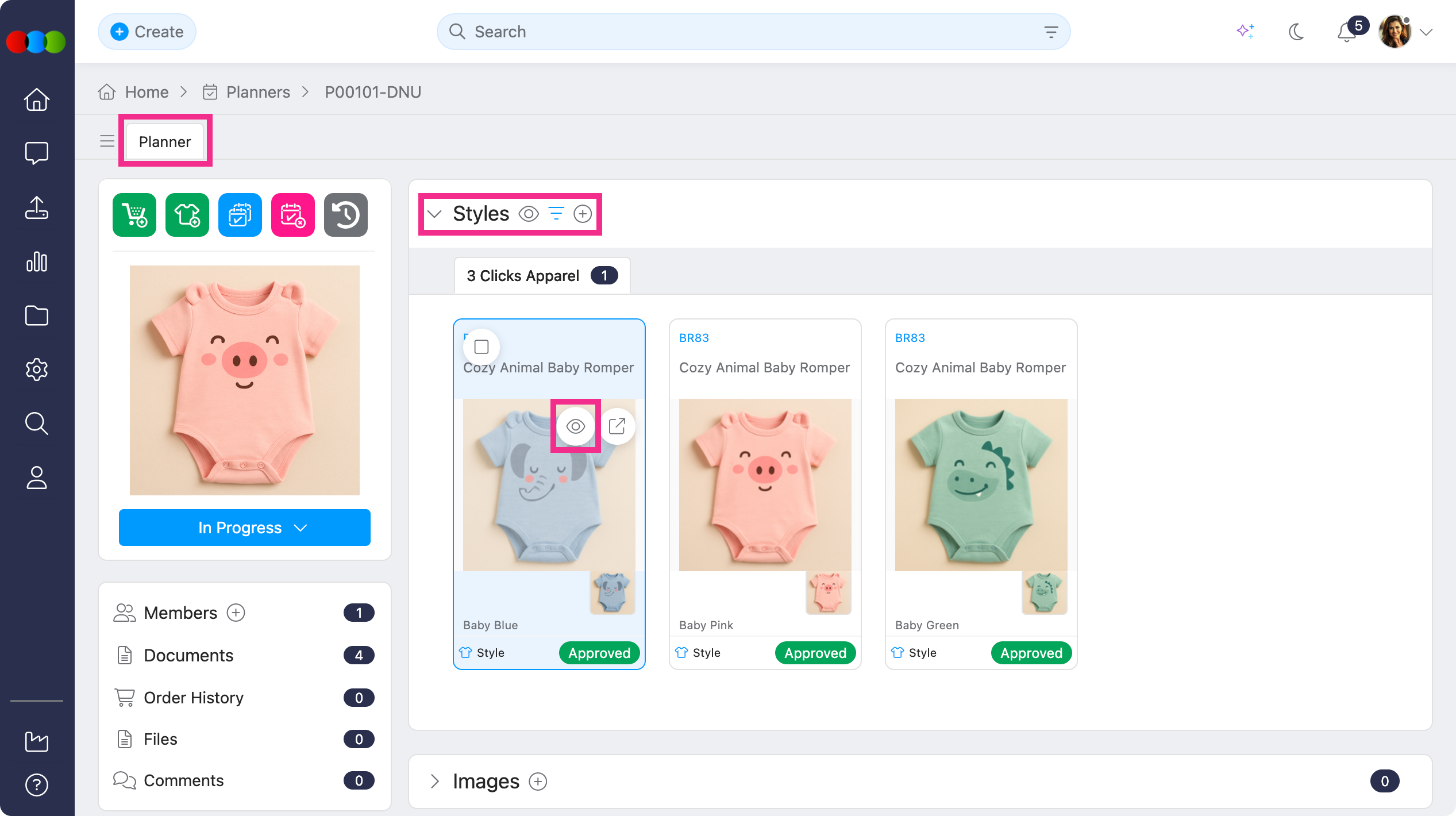Click the filter icon next to Styles
This screenshot has height=816, width=1456.
(x=556, y=214)
